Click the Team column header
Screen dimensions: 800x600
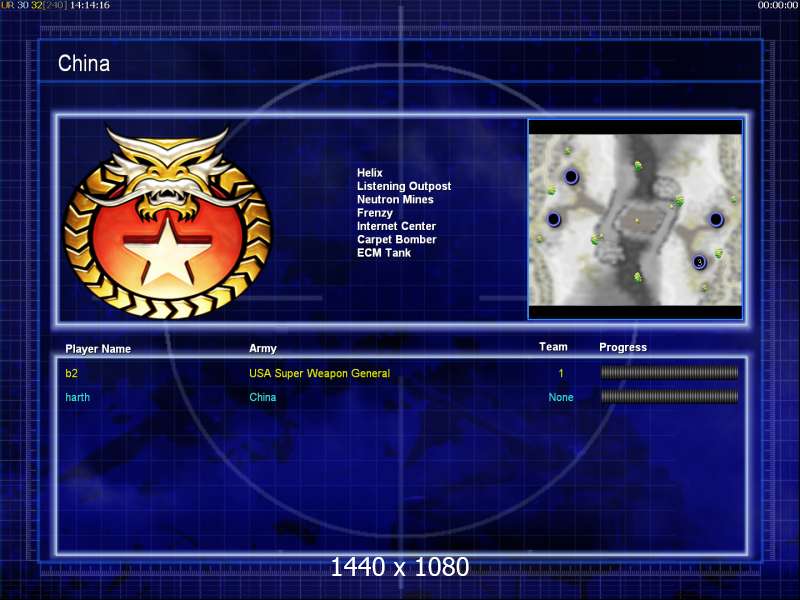pyautogui.click(x=553, y=347)
